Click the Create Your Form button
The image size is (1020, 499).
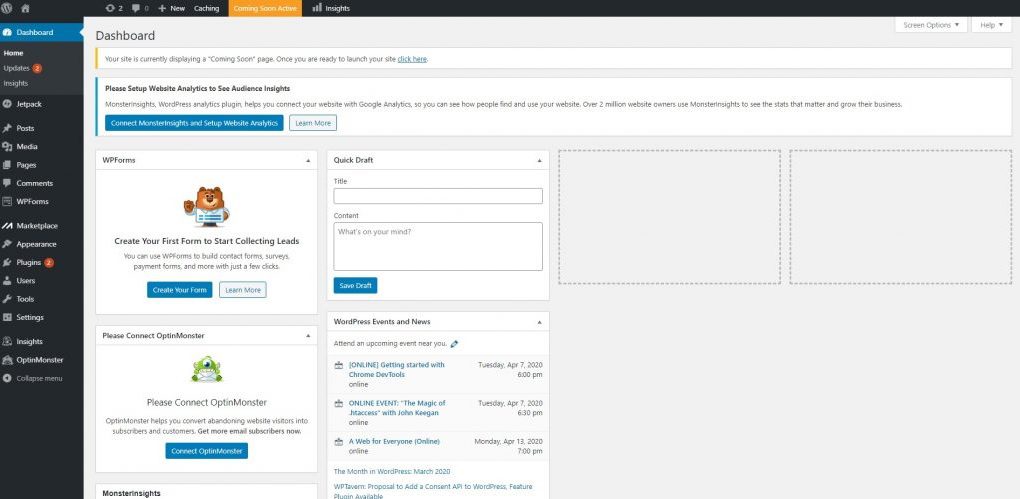click(180, 290)
